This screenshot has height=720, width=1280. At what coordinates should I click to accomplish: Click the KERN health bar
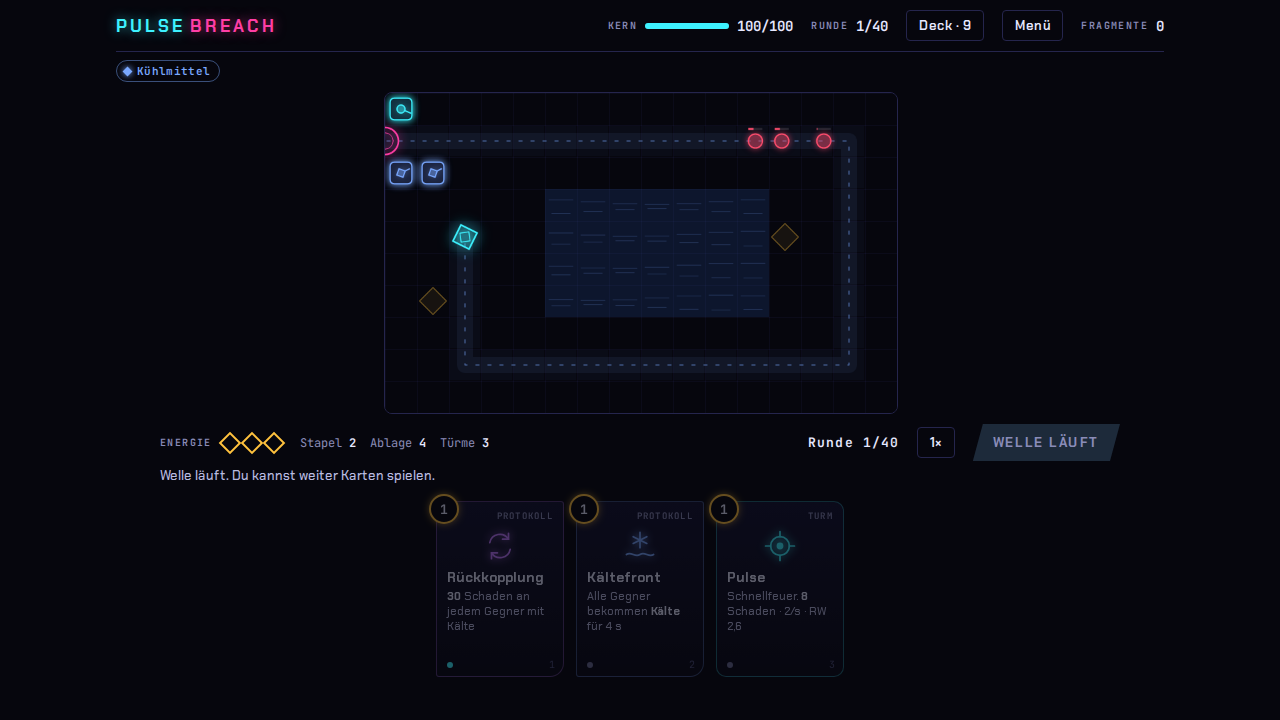tap(687, 26)
